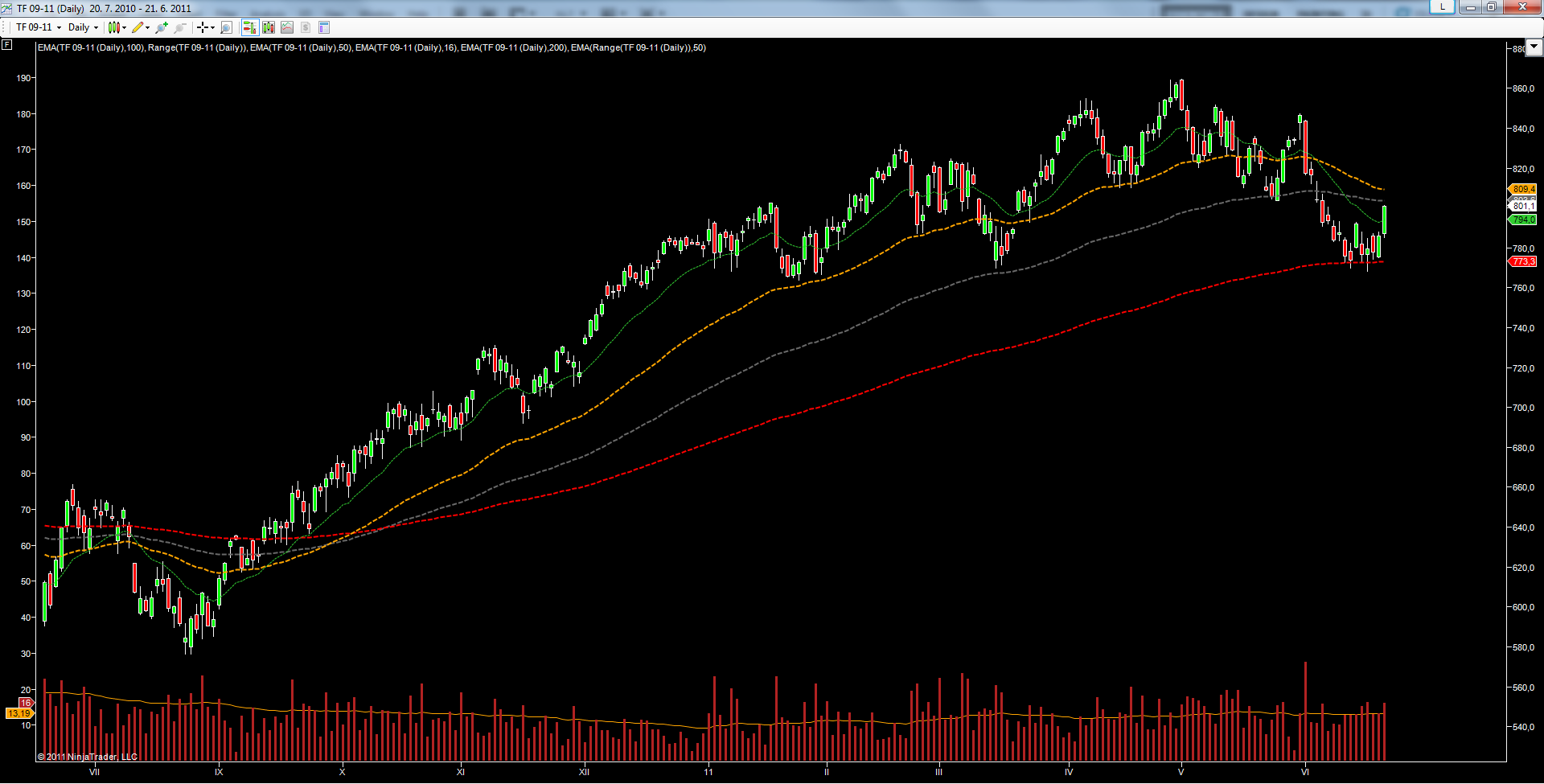Select the crosshair cursor tool
This screenshot has height=784, width=1544.
click(x=203, y=27)
